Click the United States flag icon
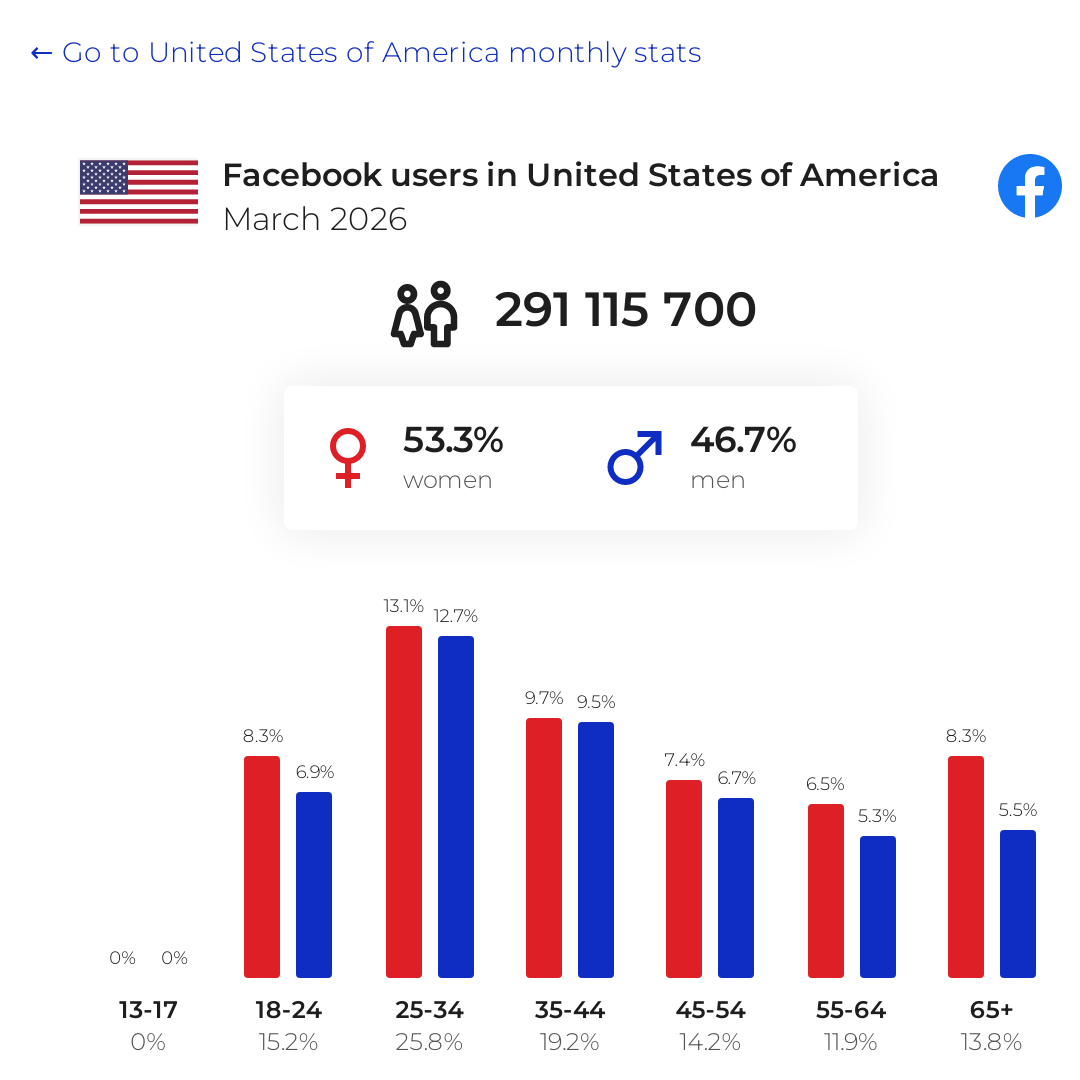Viewport: 1080px width, 1080px height. tap(139, 192)
